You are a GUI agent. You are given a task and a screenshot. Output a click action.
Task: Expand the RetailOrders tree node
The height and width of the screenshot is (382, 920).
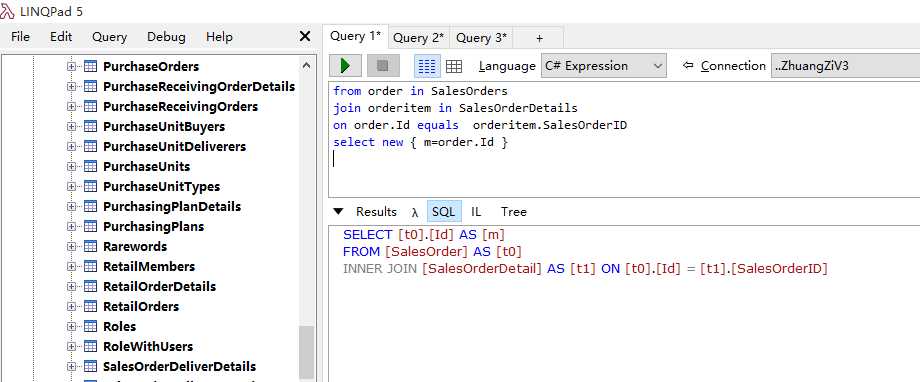[x=72, y=306]
